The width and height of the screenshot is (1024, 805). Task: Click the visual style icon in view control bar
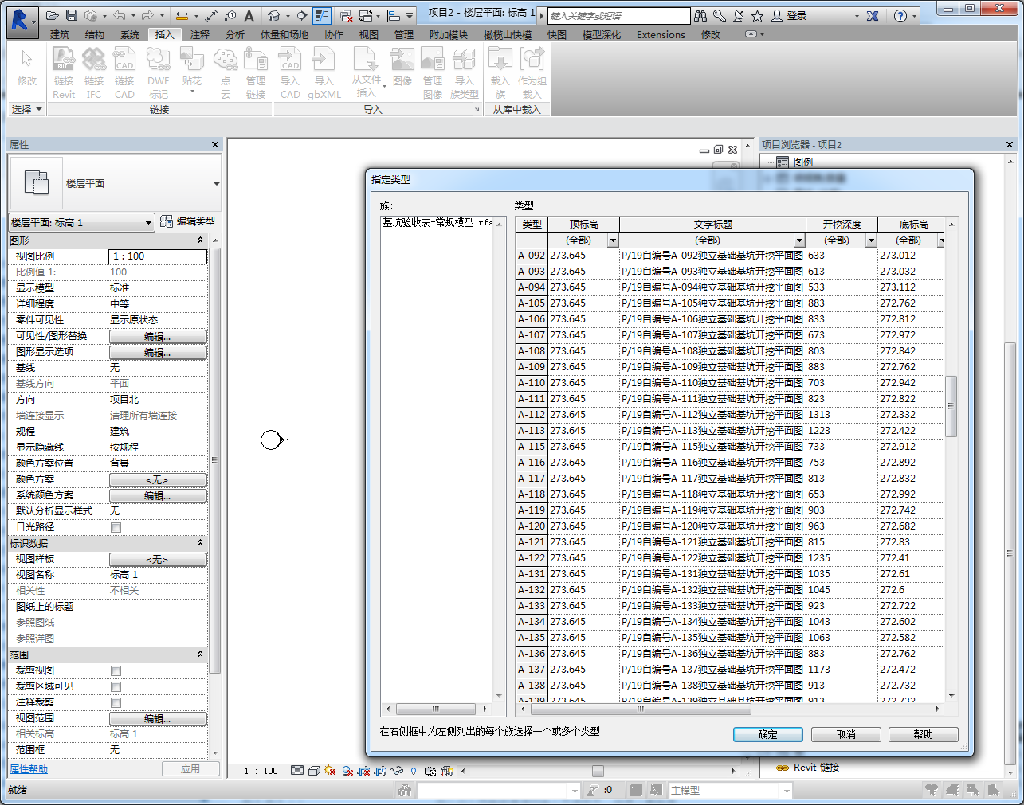coord(313,770)
